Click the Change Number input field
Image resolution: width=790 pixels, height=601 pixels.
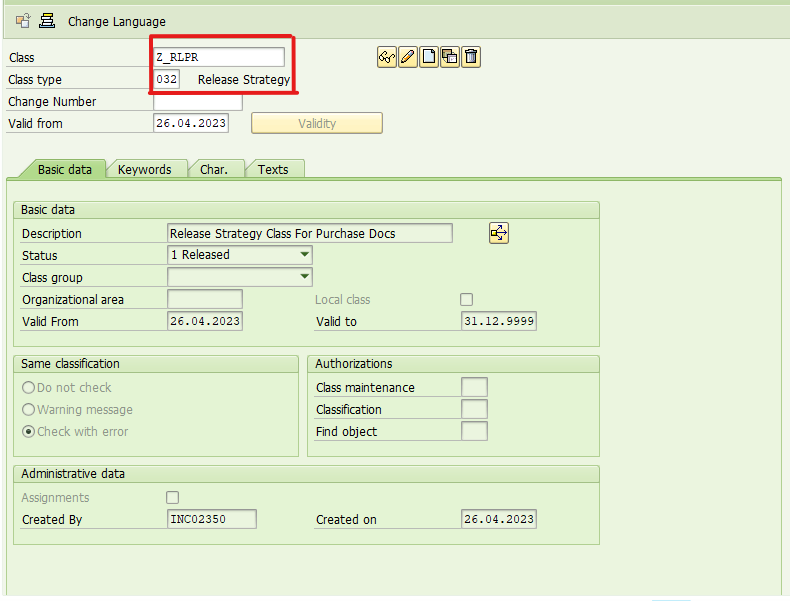pos(198,101)
